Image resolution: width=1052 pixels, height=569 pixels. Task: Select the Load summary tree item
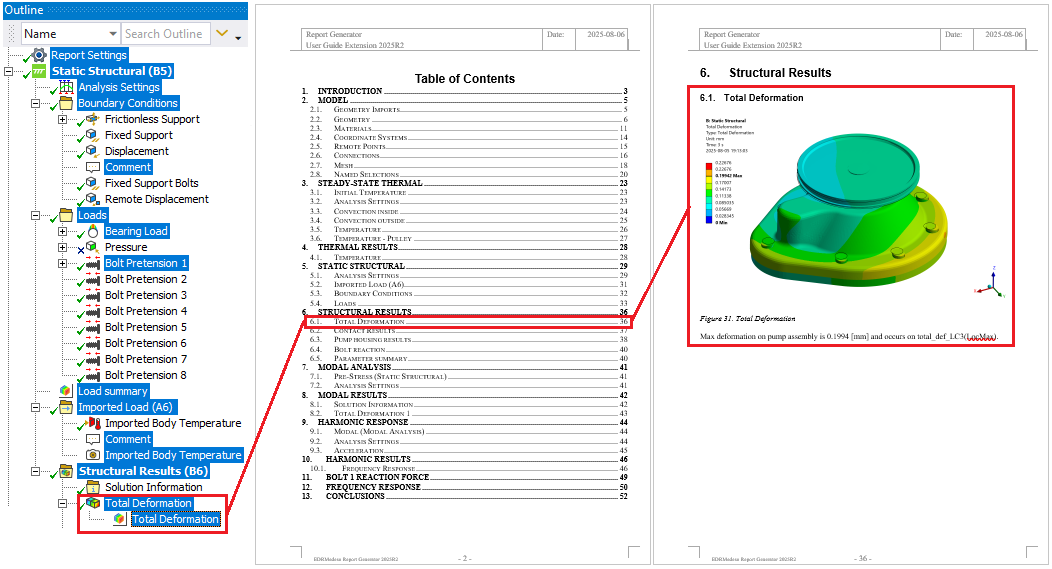click(113, 391)
